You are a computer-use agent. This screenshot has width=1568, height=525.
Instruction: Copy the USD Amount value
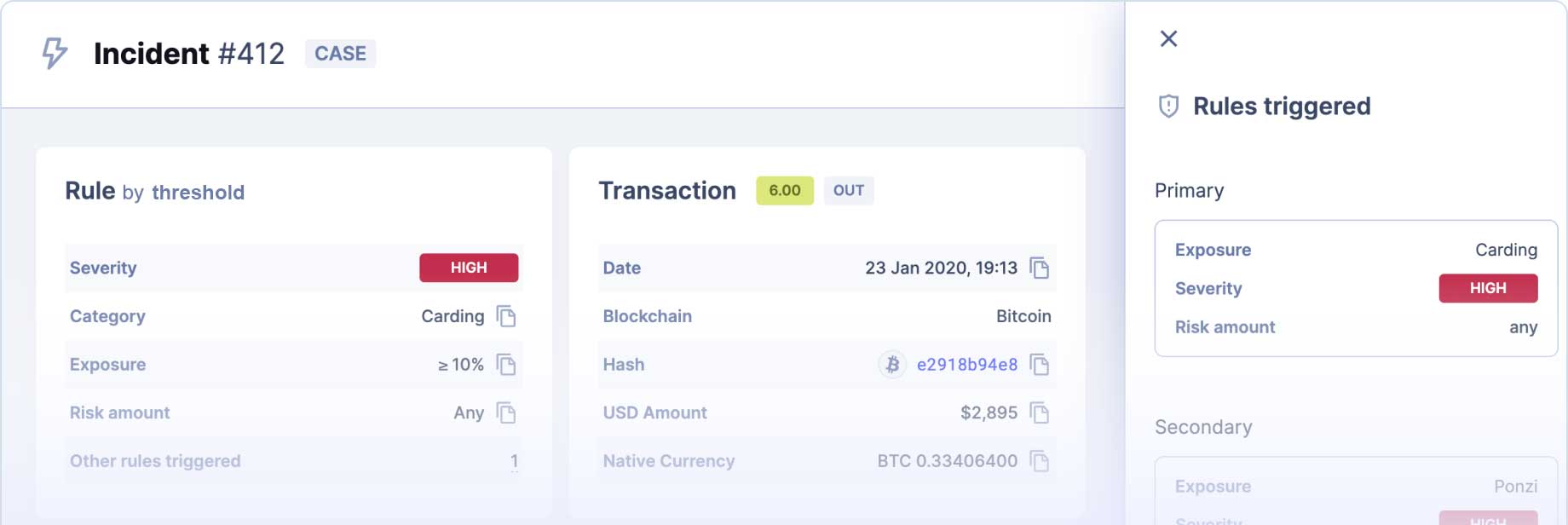coord(1039,413)
